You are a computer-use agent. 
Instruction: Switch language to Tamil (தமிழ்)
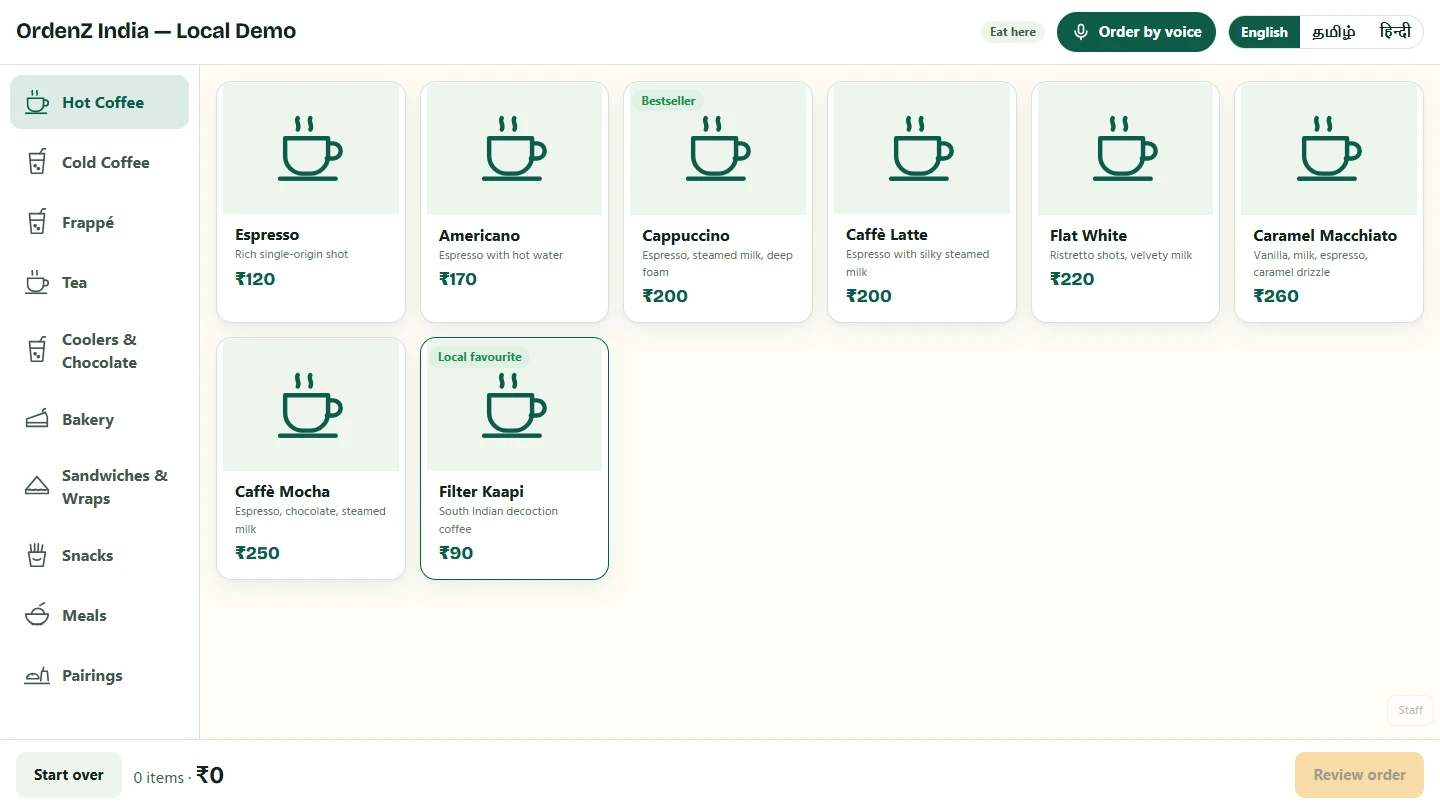[1334, 32]
